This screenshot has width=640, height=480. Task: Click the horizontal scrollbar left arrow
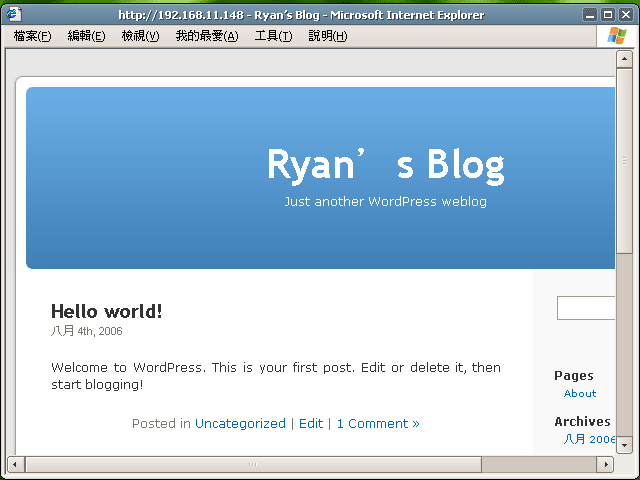pyautogui.click(x=16, y=464)
